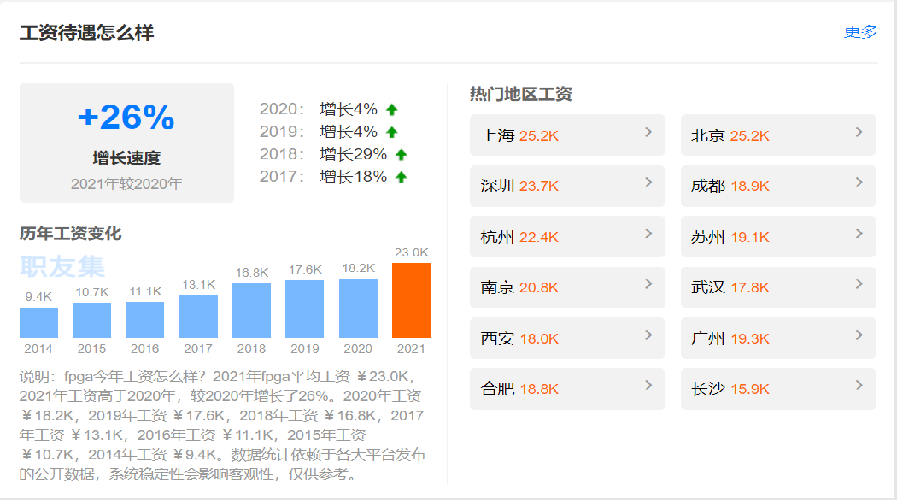Click the +26% growth figure
The width and height of the screenshot is (898, 501).
pos(126,117)
